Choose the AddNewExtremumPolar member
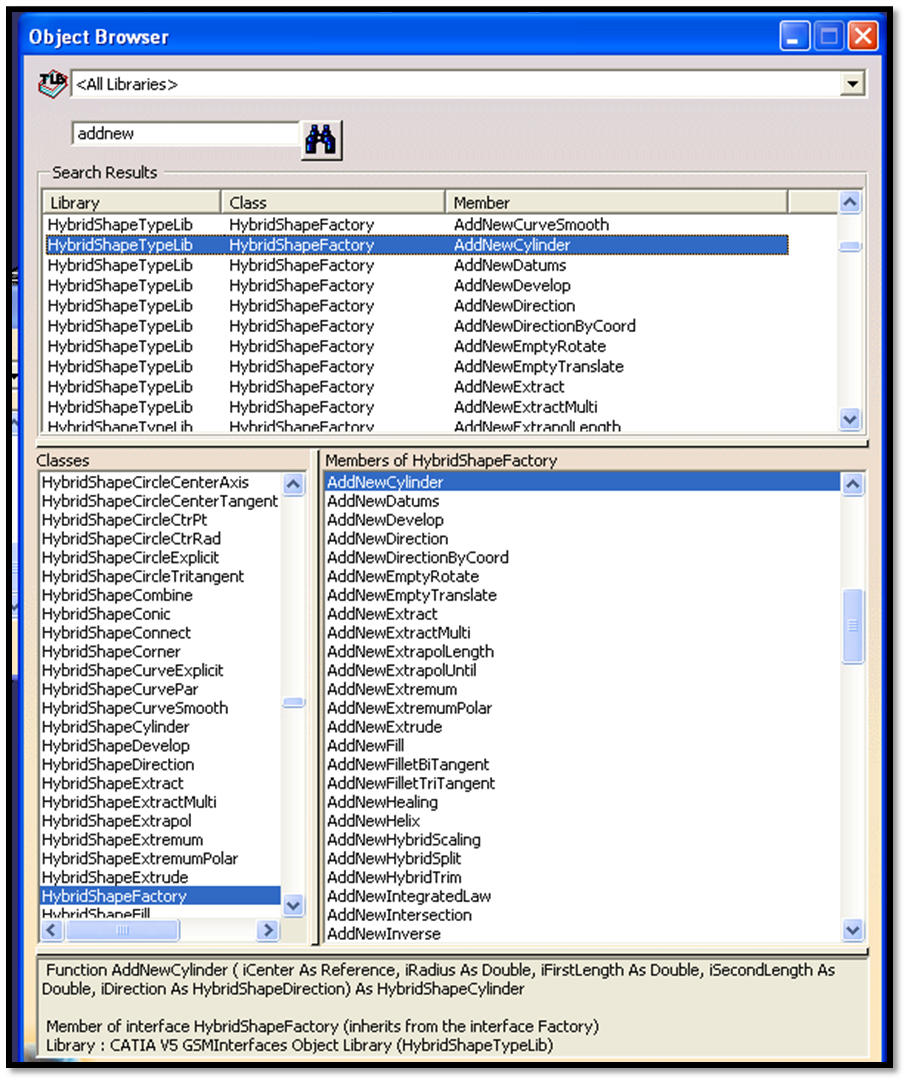 click(583, 708)
